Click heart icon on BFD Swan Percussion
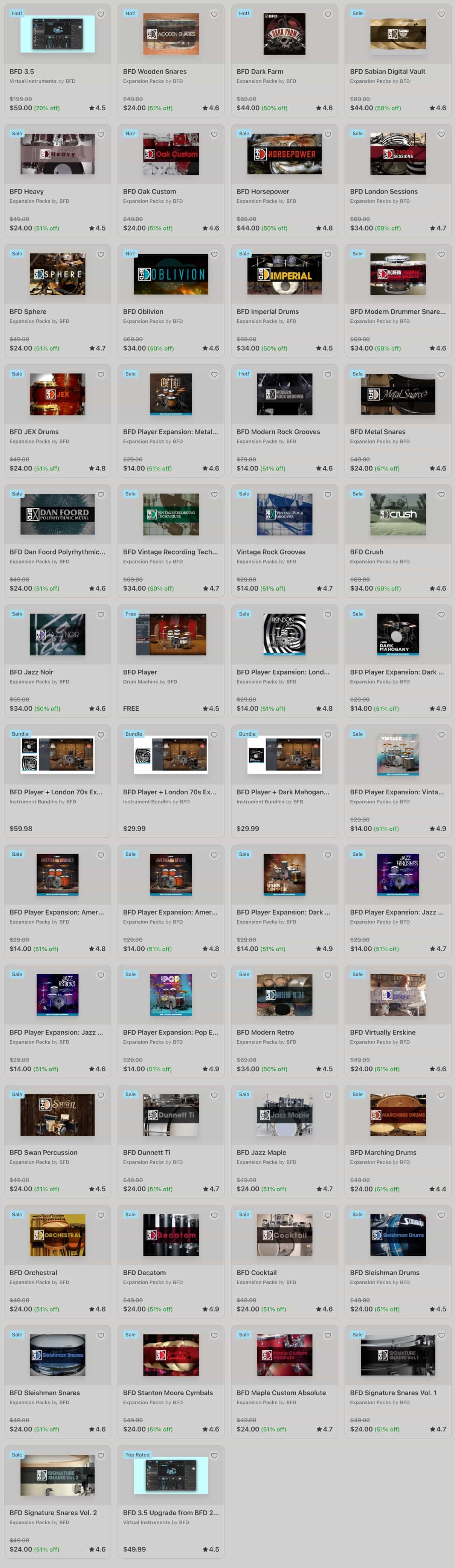 [x=101, y=1095]
